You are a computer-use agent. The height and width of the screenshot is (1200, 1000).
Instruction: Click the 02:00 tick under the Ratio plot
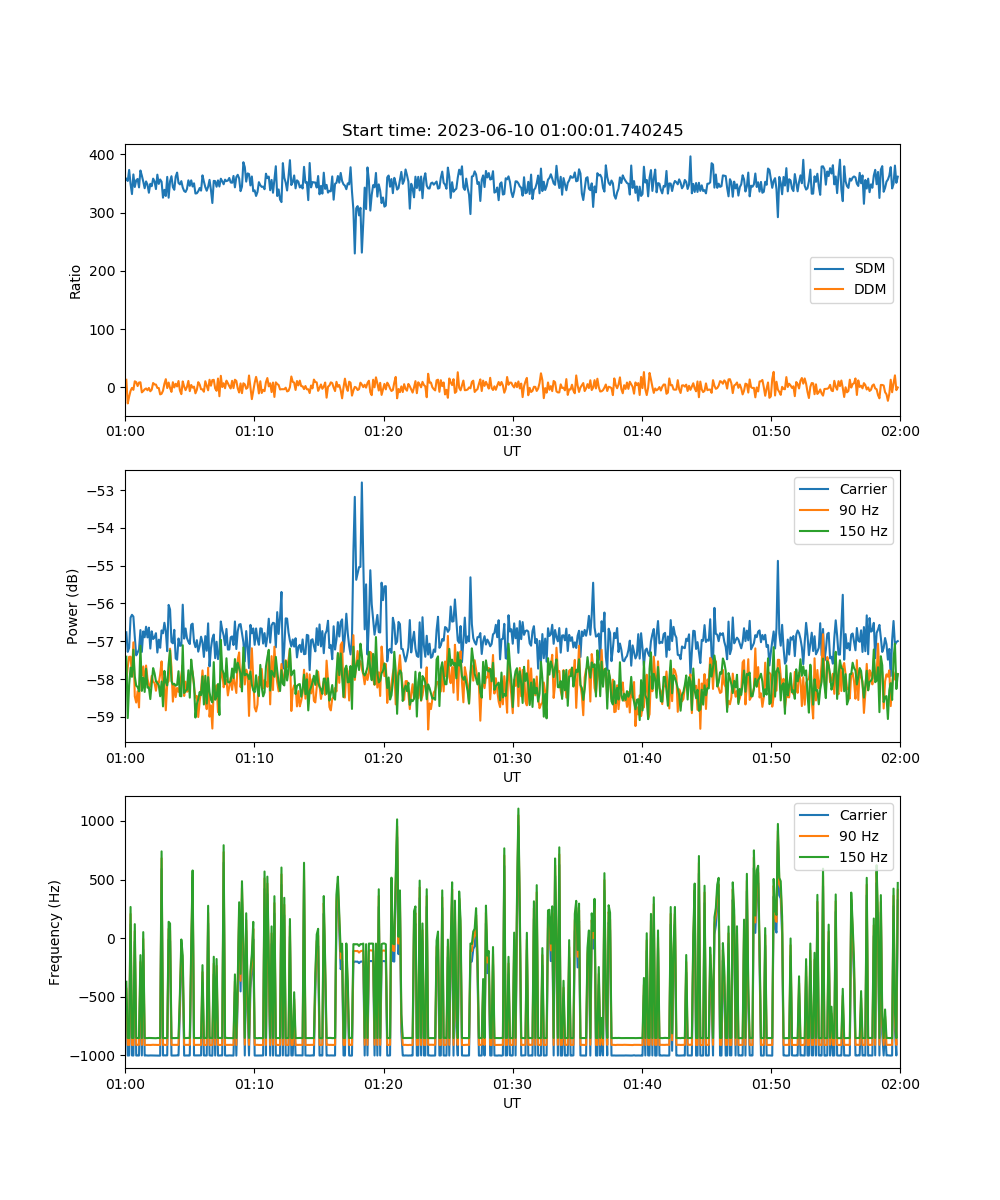pyautogui.click(x=899, y=431)
